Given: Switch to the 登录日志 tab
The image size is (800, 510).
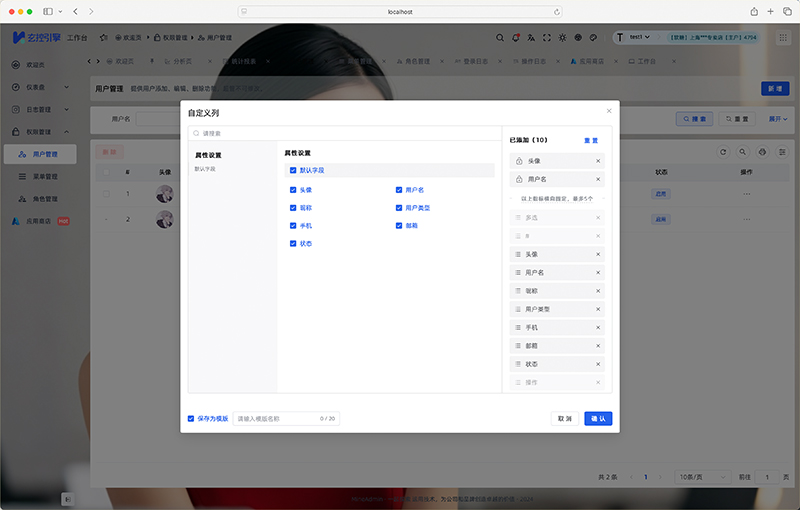Looking at the screenshot, I should point(476,61).
